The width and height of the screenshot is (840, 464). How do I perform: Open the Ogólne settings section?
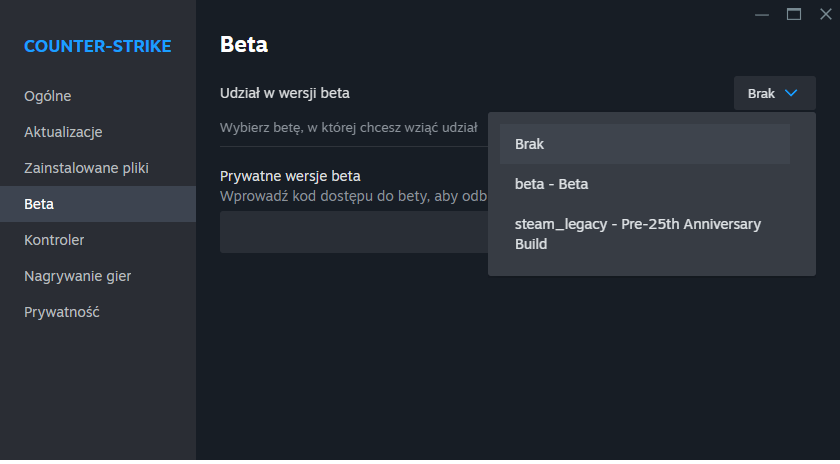47,96
